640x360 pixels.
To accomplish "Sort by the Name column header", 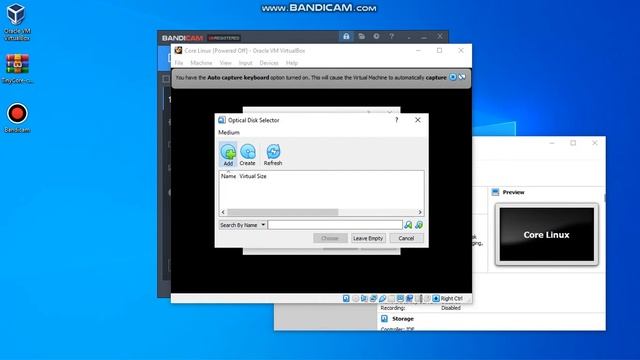I will (x=229, y=176).
